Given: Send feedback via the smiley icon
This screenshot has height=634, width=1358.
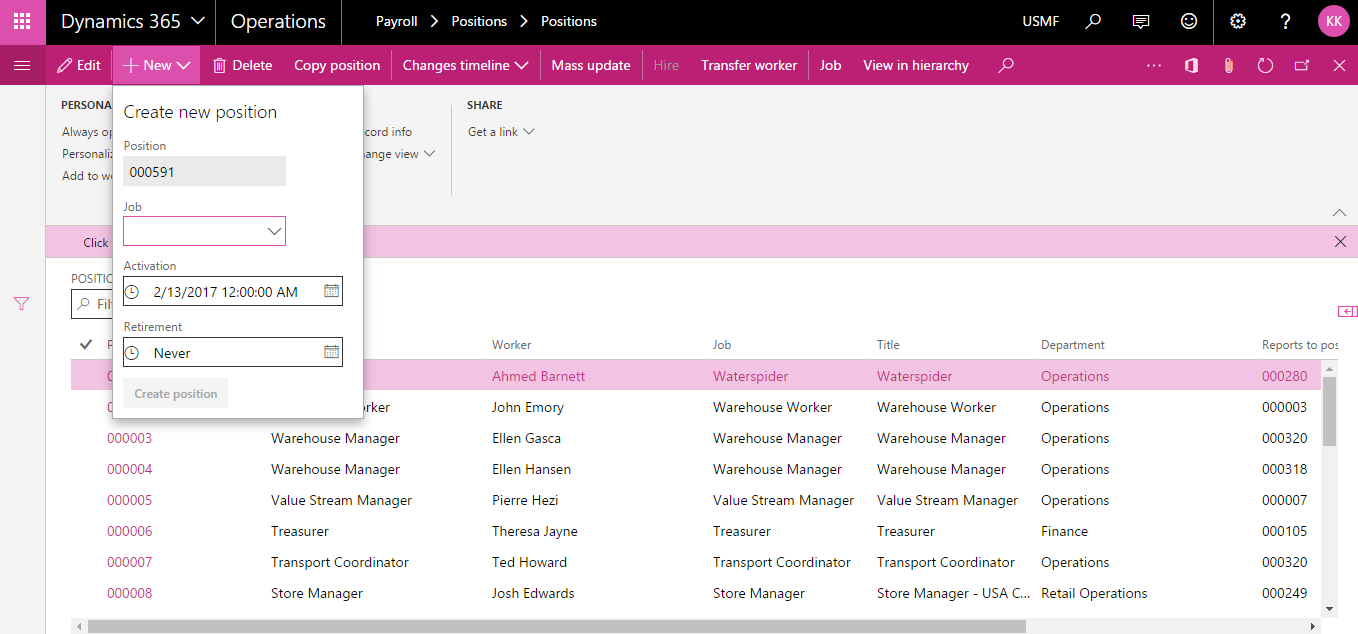Looking at the screenshot, I should (x=1188, y=21).
